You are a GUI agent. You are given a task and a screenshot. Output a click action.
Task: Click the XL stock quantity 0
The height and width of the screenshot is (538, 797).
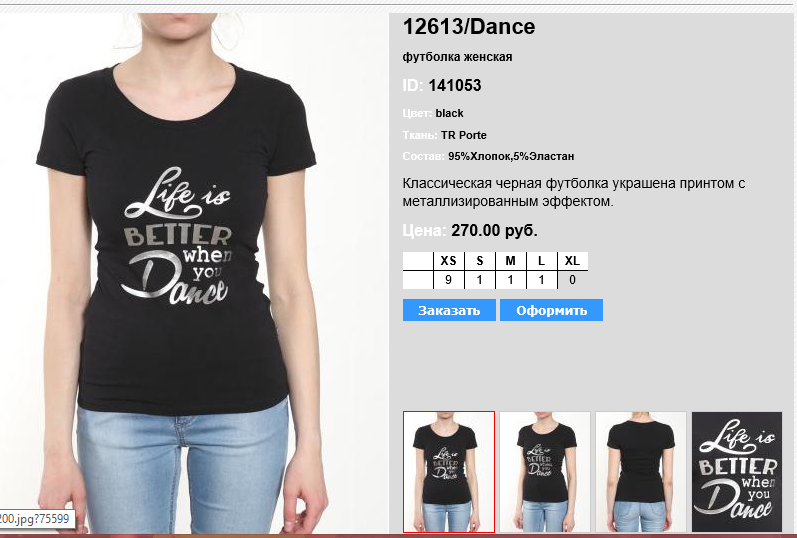(x=572, y=280)
